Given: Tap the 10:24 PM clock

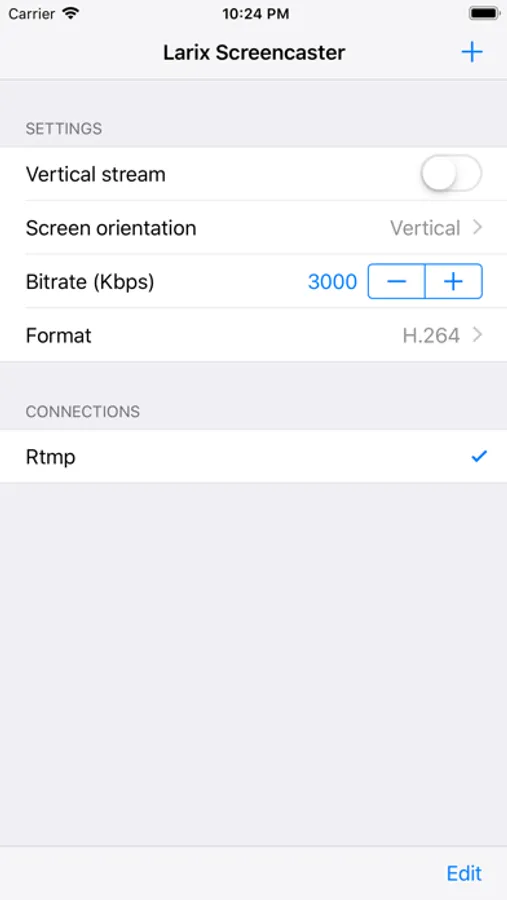Looking at the screenshot, I should tap(256, 14).
